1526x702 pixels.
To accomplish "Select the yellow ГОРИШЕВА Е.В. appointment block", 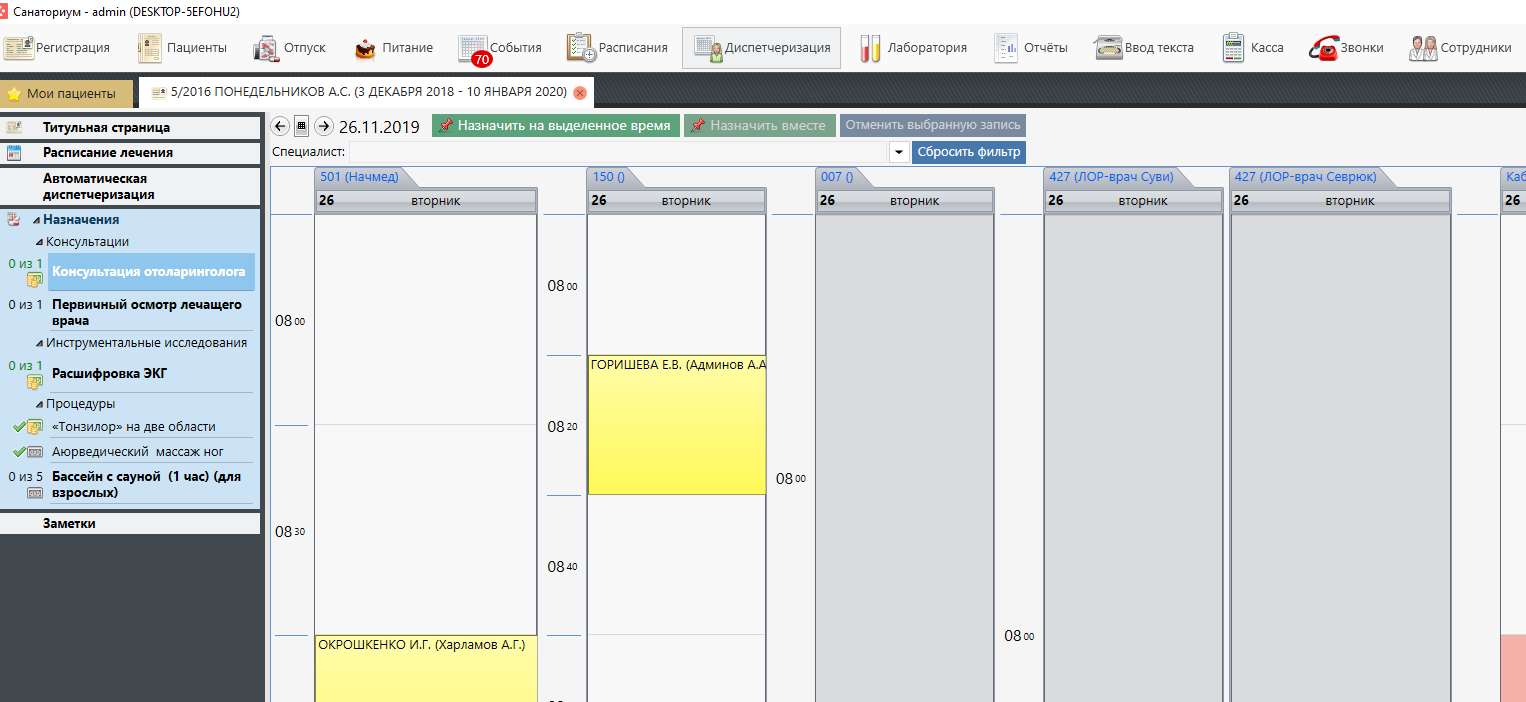I will 676,425.
